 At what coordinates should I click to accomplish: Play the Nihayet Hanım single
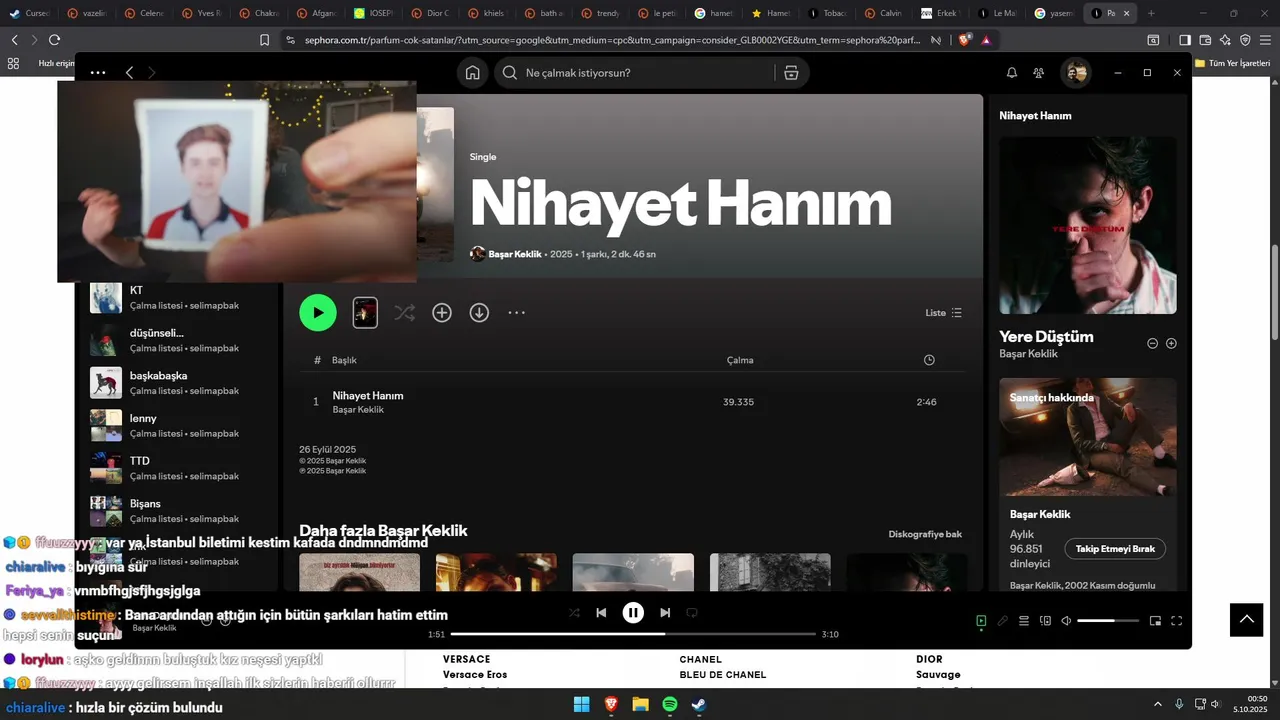pos(318,313)
